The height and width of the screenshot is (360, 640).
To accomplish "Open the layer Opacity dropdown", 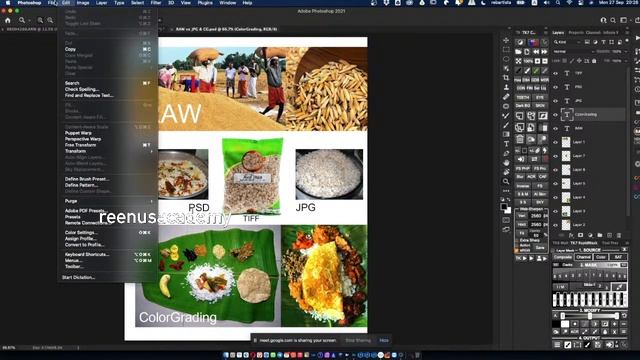I will [x=625, y=51].
